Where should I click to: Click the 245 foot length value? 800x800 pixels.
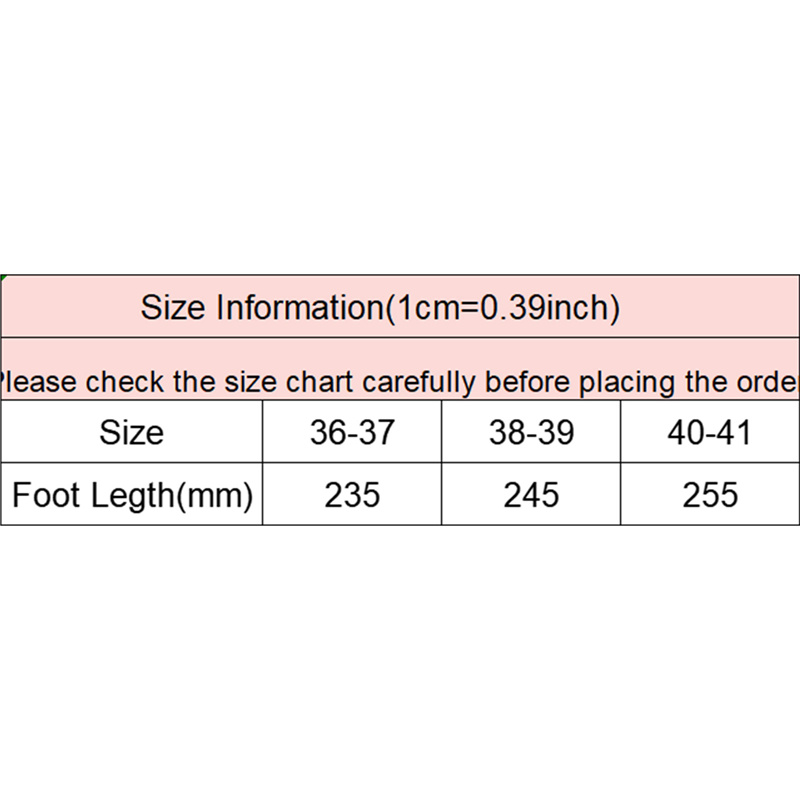[531, 495]
